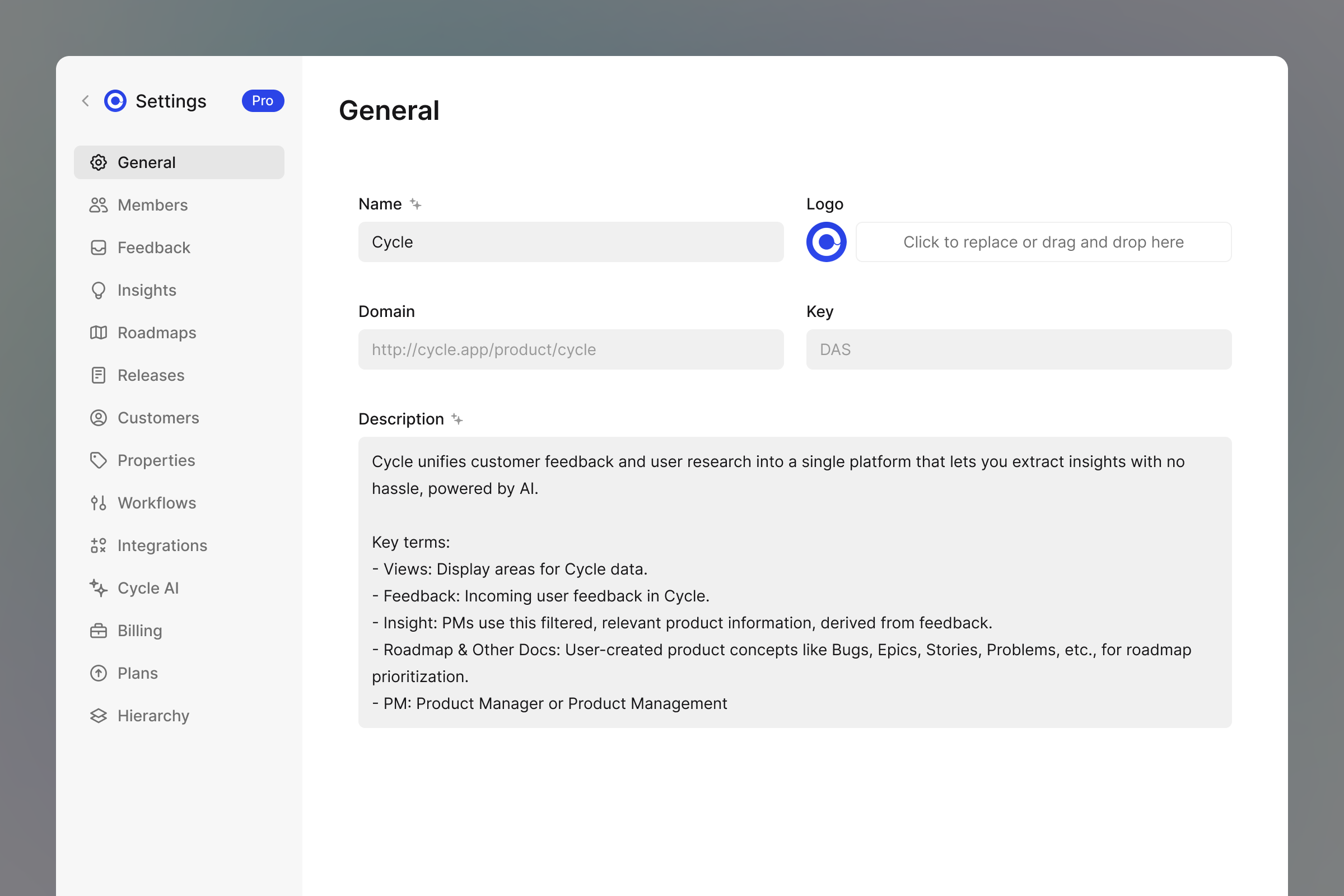Select Releases in the sidebar
Viewport: 1344px width, 896px height.
(179, 375)
